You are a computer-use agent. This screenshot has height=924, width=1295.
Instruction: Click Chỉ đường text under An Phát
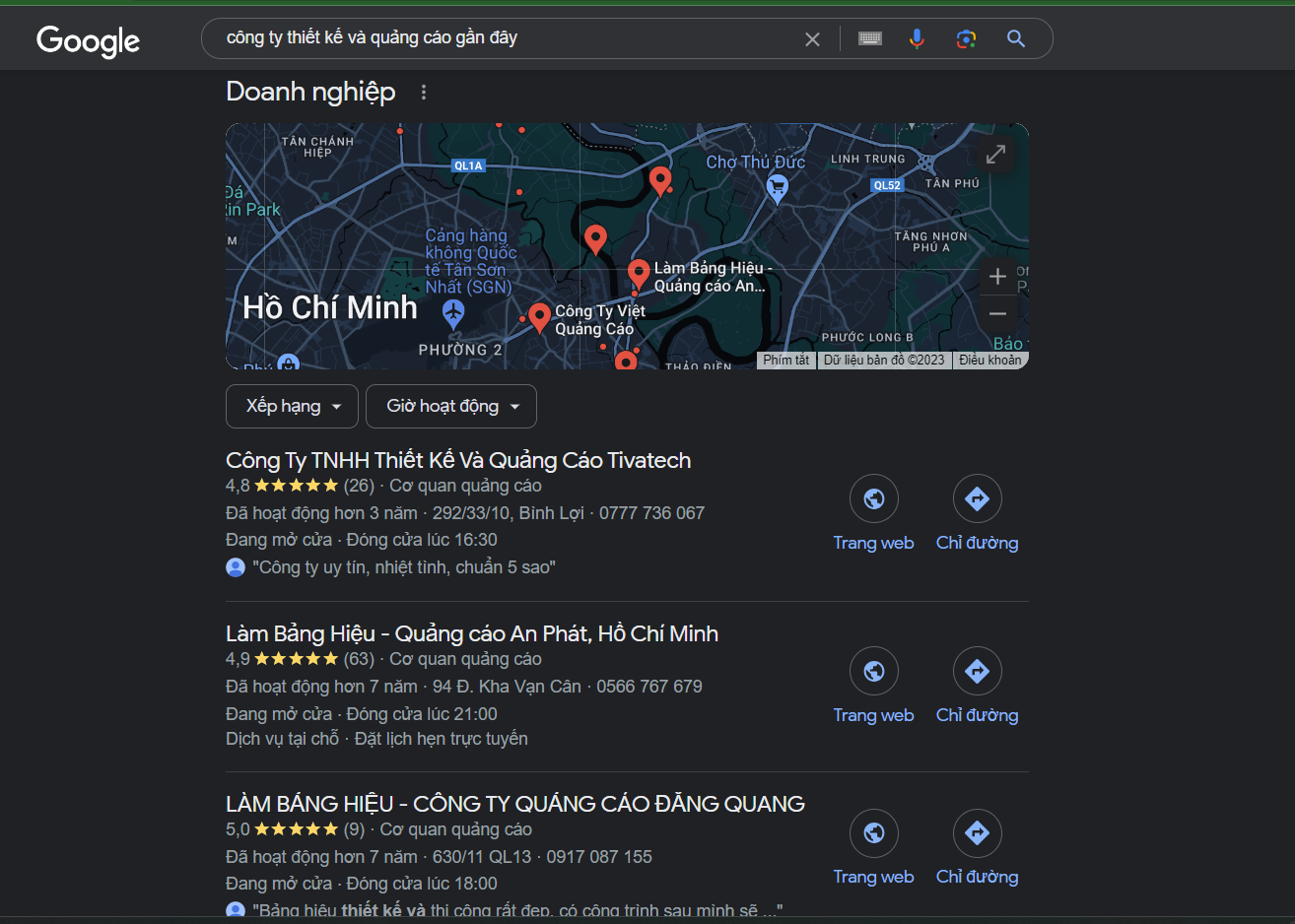click(x=978, y=715)
